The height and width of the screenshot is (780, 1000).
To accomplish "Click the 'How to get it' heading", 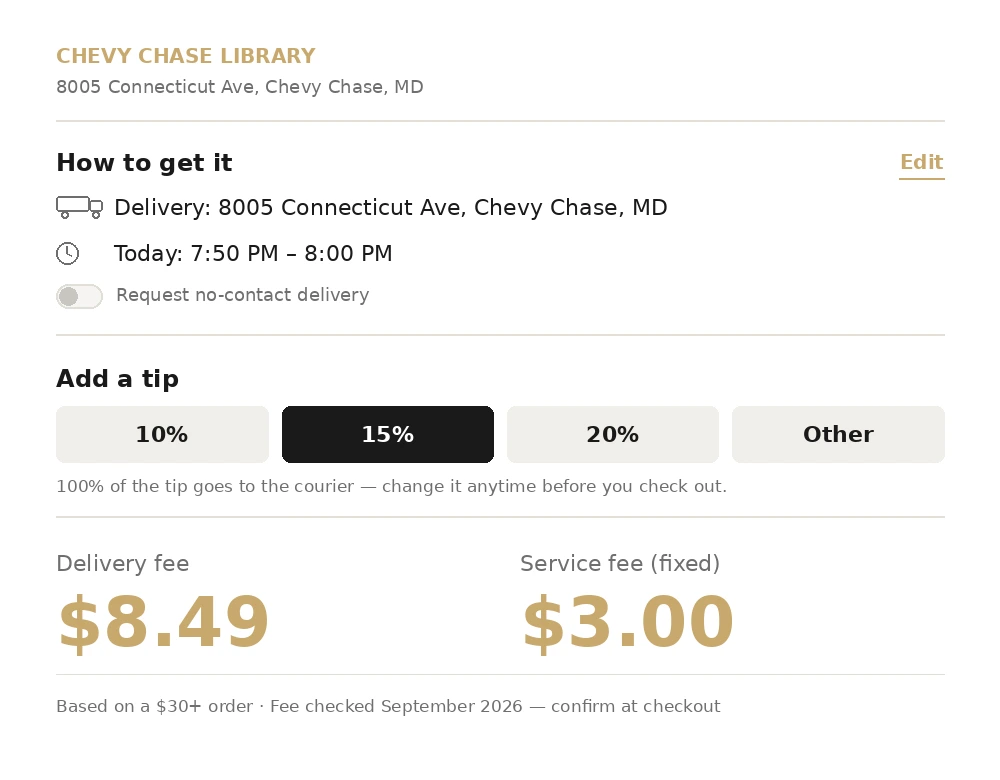I will (x=144, y=163).
